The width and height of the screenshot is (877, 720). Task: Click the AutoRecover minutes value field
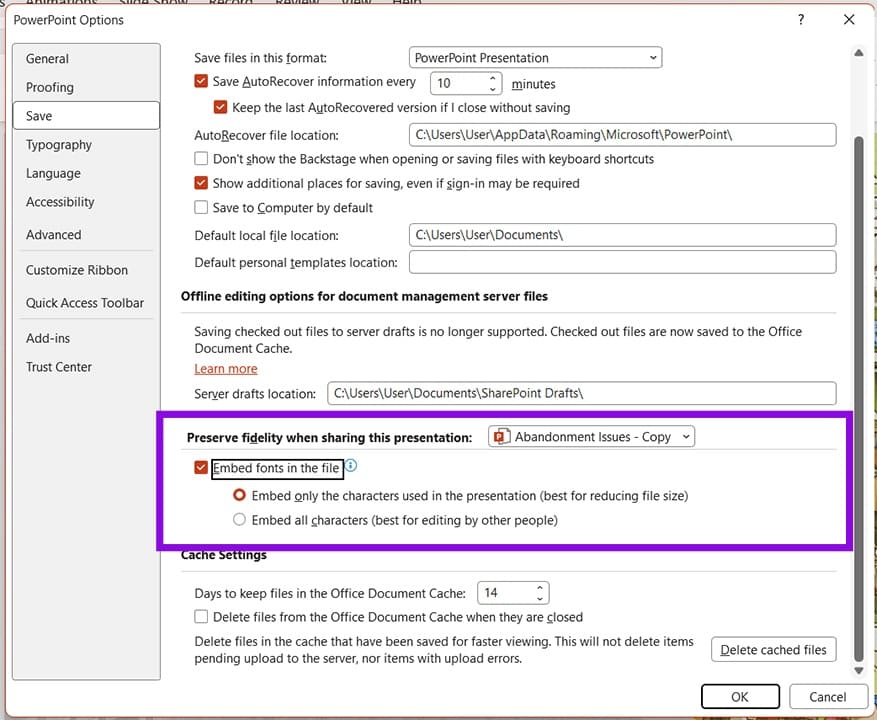pyautogui.click(x=459, y=83)
